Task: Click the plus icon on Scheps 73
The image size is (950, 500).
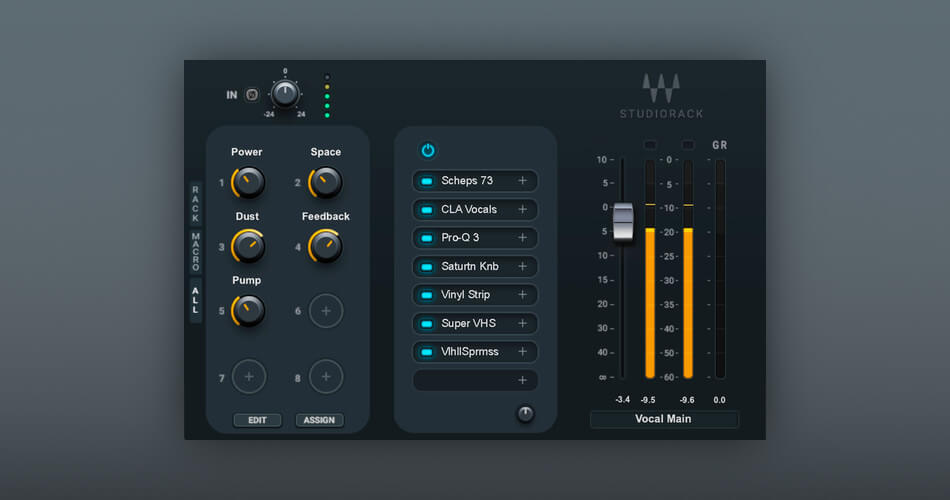Action: [522, 181]
